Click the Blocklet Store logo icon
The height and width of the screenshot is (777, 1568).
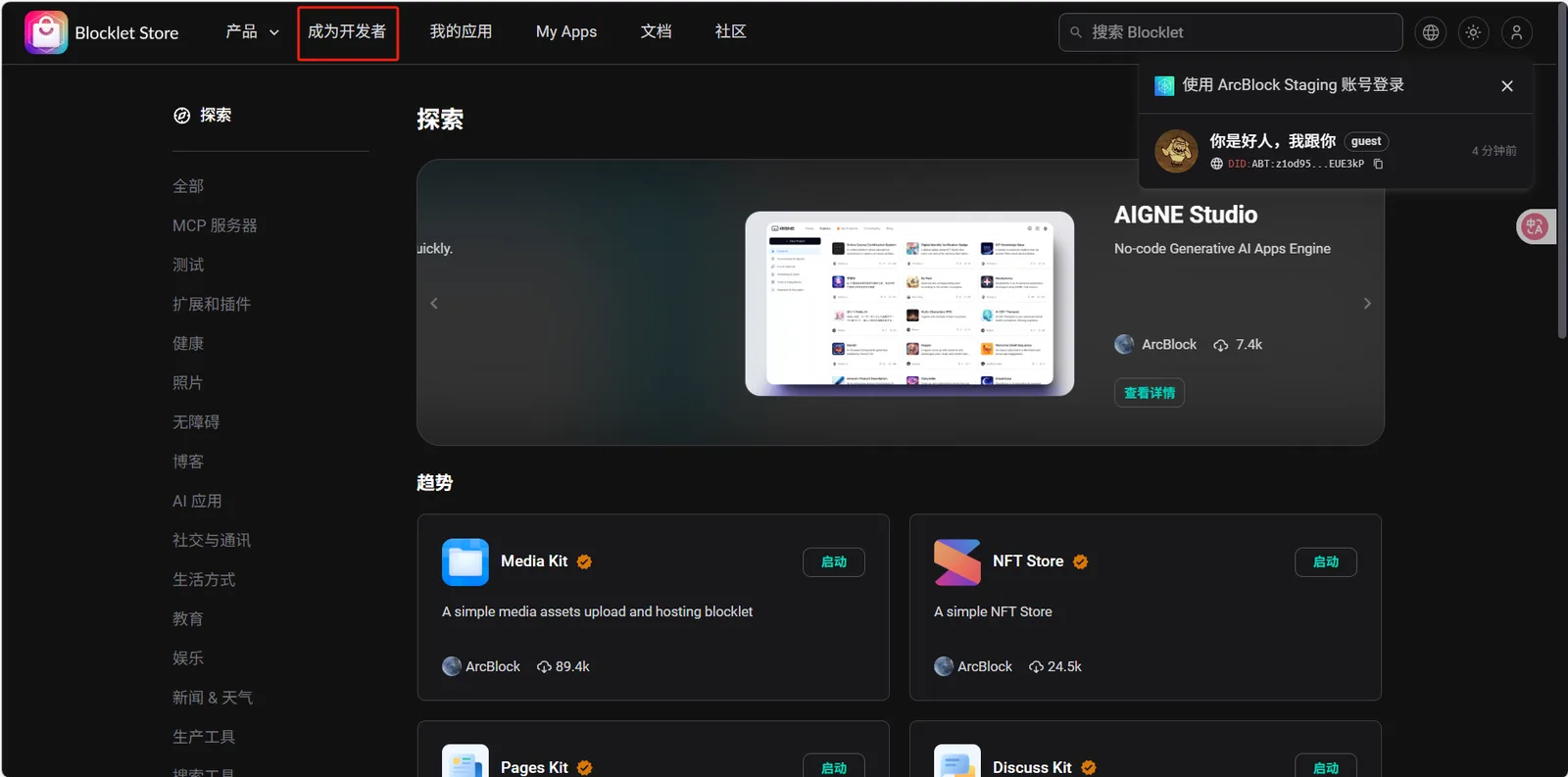tap(46, 32)
